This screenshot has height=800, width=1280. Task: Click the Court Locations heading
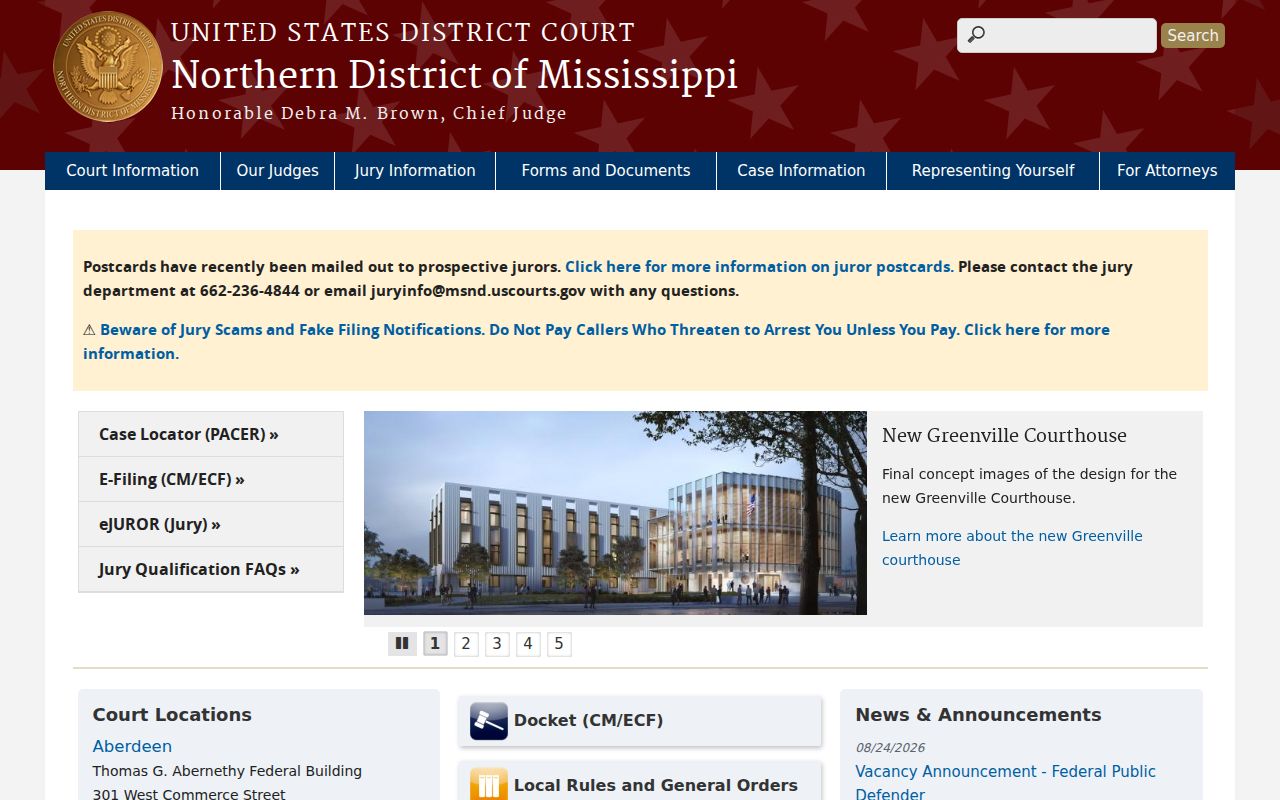pyautogui.click(x=172, y=715)
